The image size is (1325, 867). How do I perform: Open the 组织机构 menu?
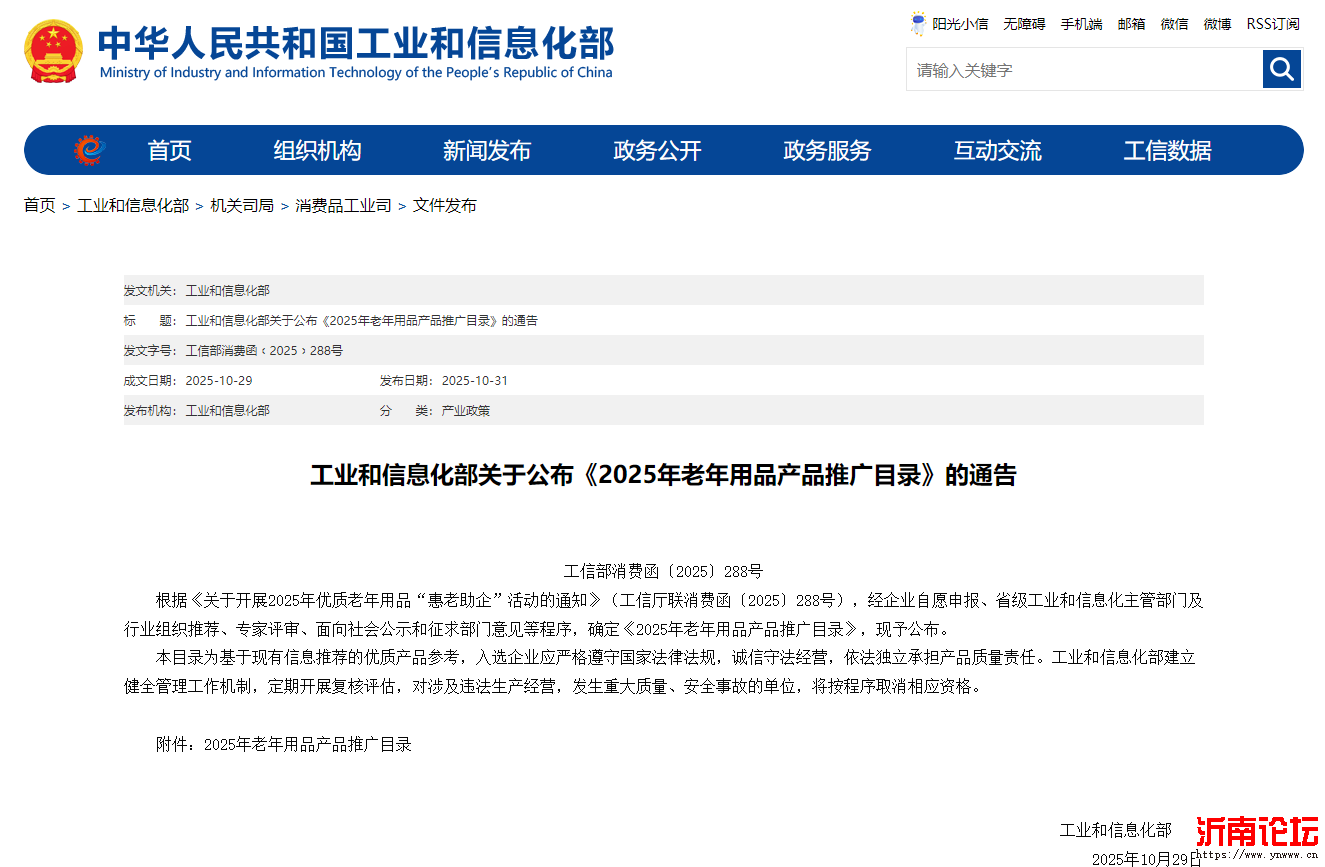[x=317, y=151]
